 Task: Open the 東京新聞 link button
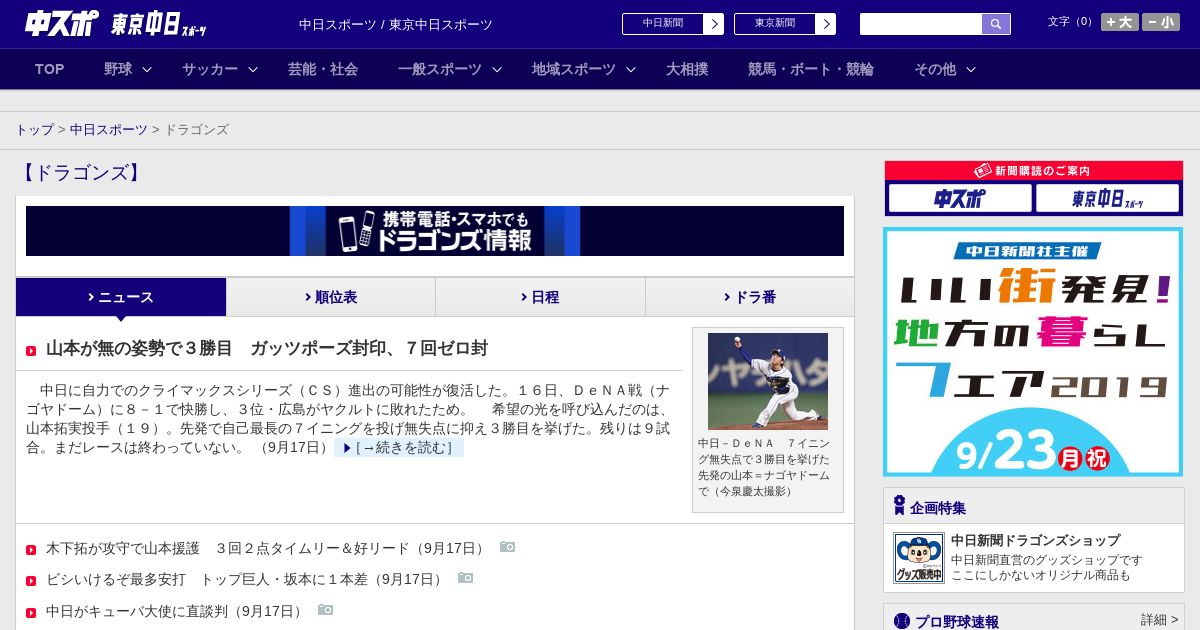(x=775, y=24)
